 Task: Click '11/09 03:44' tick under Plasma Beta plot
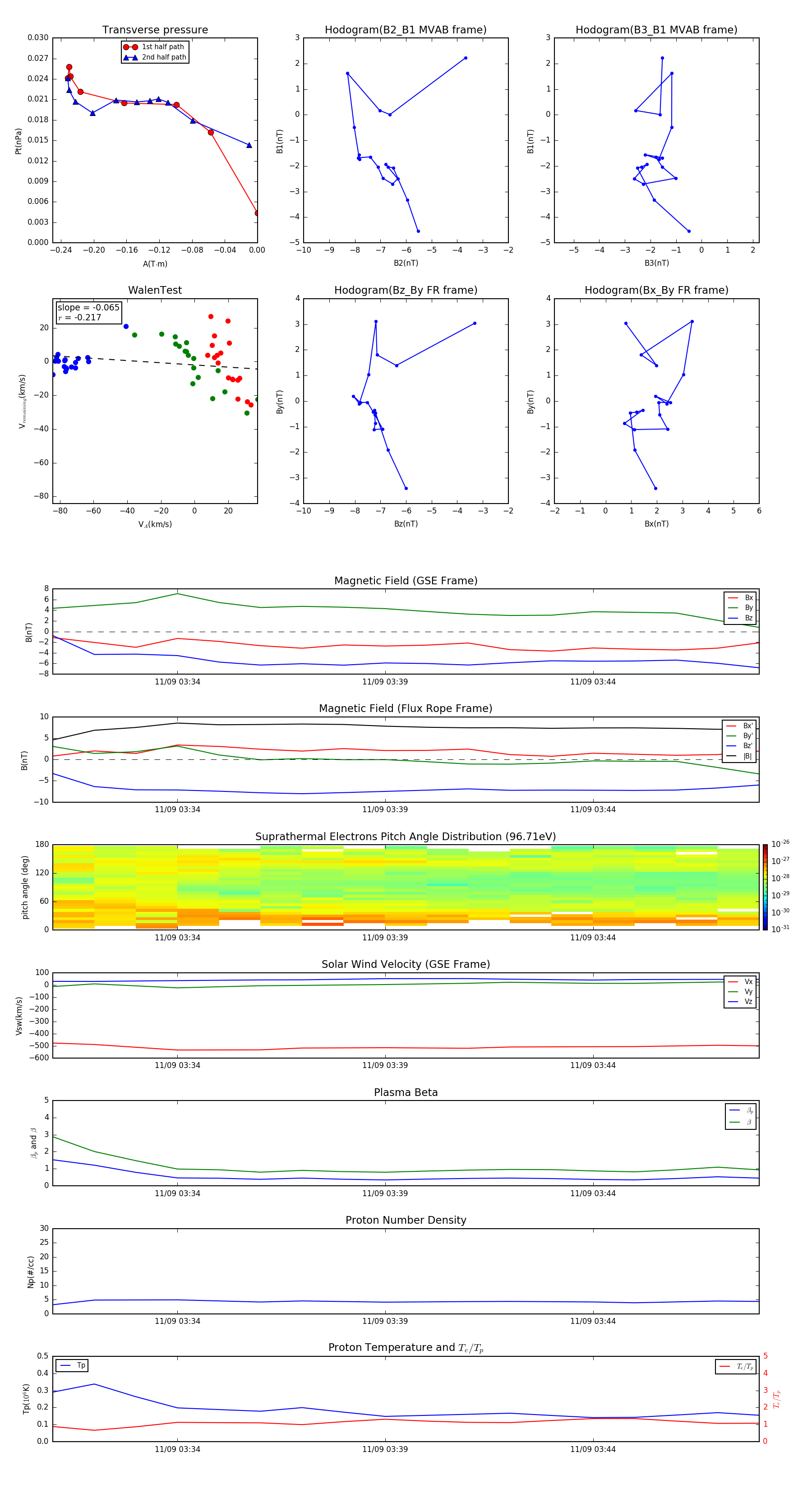(x=593, y=1193)
